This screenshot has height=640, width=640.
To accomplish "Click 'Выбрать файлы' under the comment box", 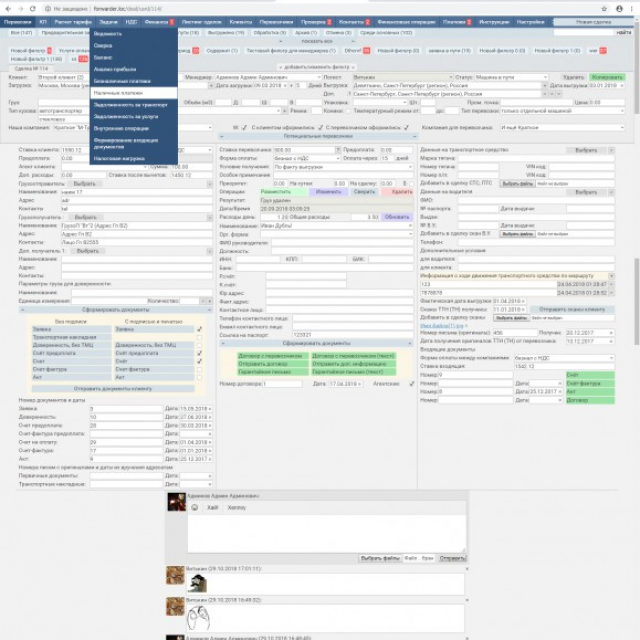I will 380,558.
